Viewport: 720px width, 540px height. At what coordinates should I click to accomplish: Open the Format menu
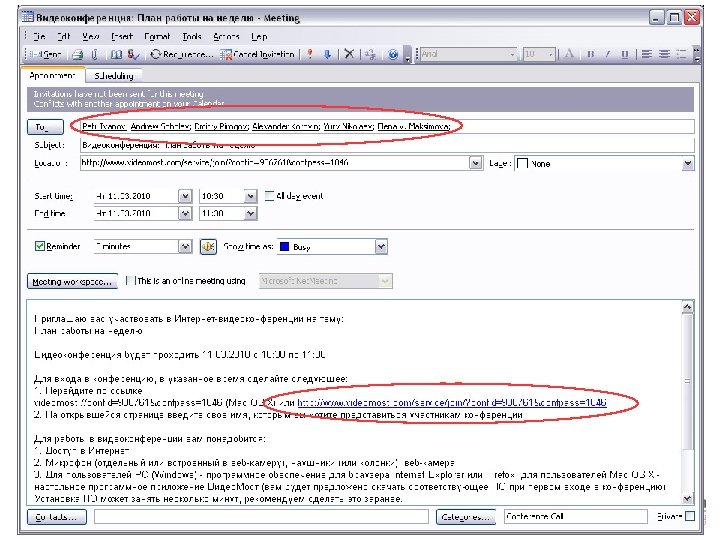(x=157, y=36)
